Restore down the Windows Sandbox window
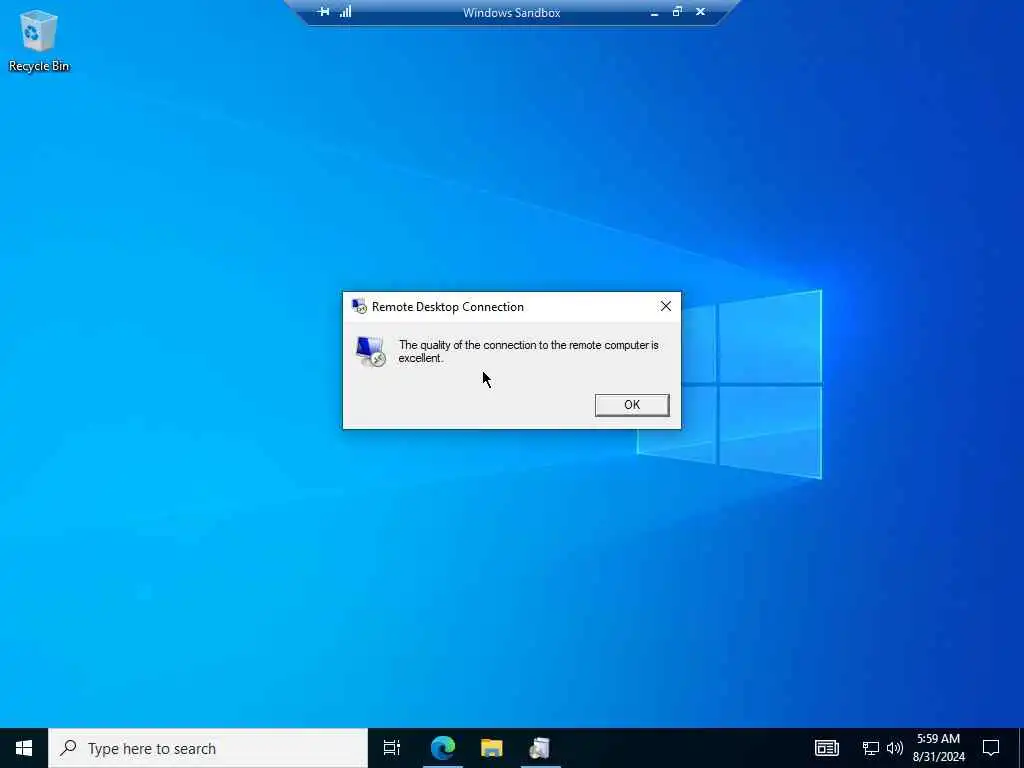The width and height of the screenshot is (1024, 768). pos(677,12)
